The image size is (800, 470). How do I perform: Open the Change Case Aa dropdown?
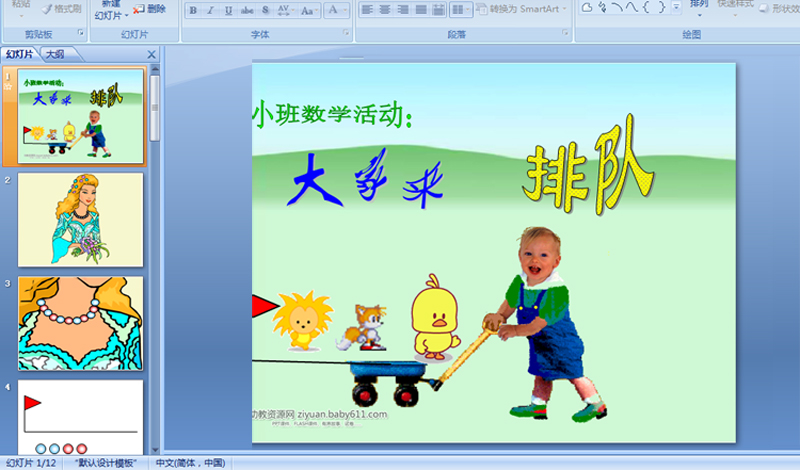pos(309,10)
